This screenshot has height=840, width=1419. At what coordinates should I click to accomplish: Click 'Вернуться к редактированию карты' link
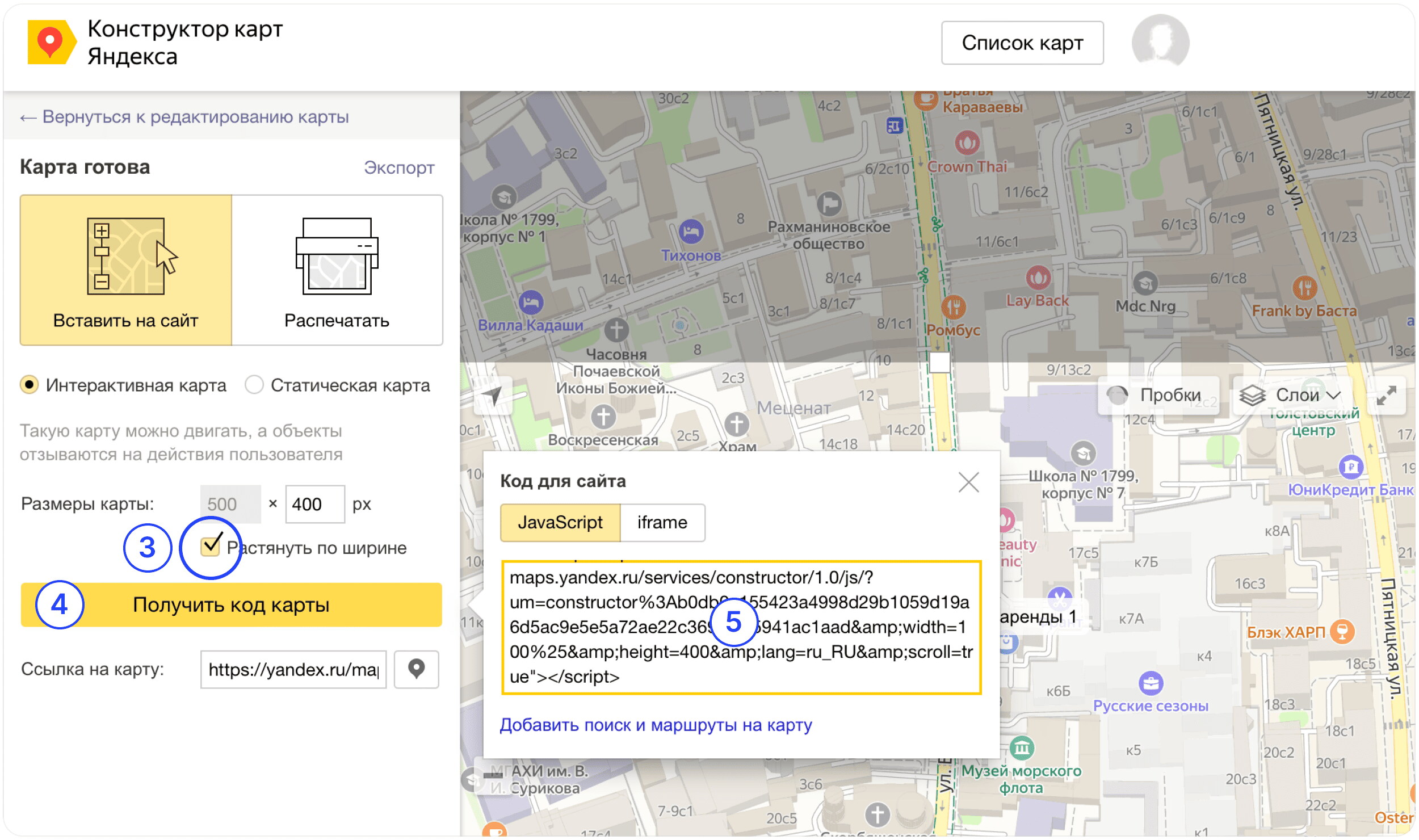pyautogui.click(x=184, y=116)
